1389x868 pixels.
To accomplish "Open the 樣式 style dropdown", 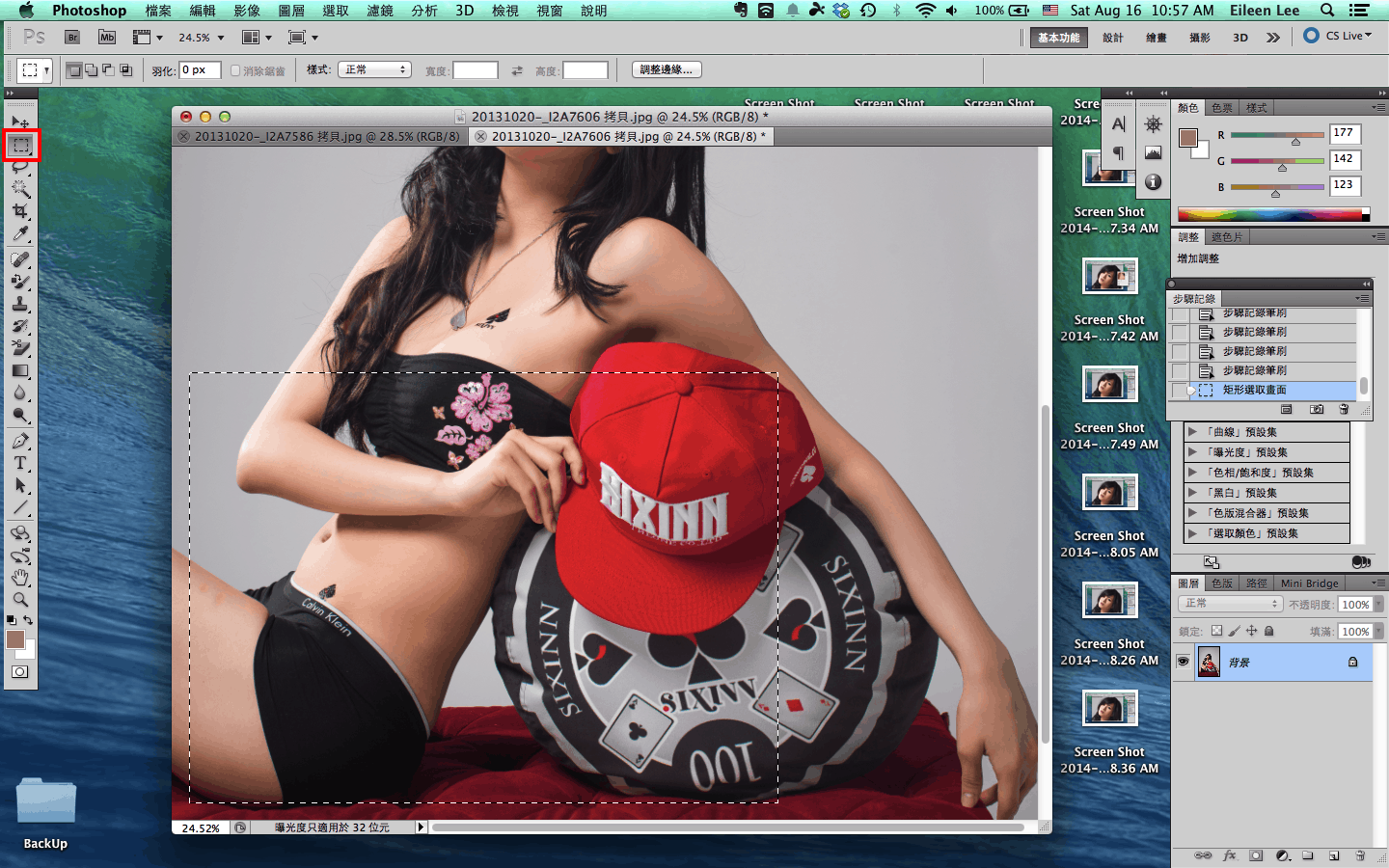I will click(374, 69).
